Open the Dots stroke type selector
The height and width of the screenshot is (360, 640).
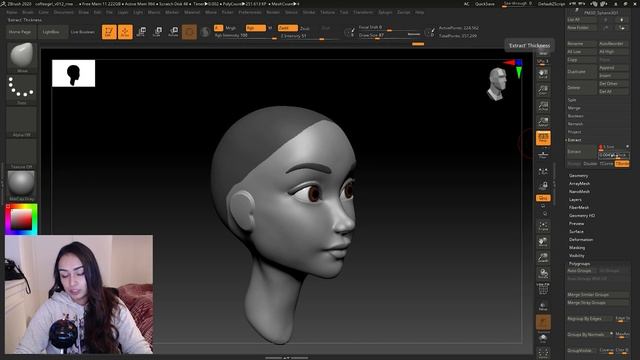click(22, 89)
